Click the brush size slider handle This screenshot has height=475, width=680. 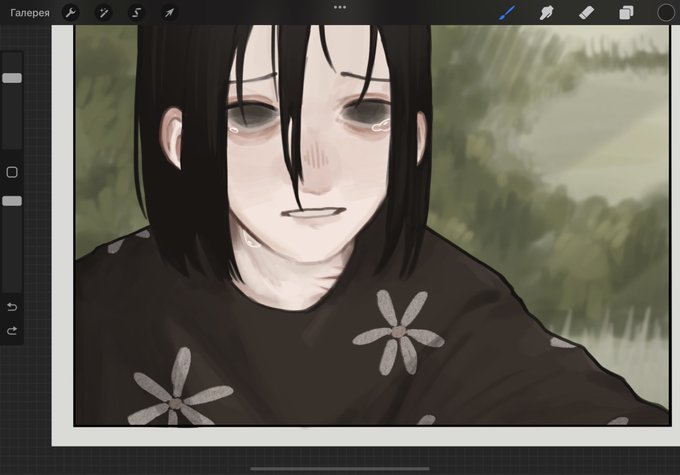[12, 78]
